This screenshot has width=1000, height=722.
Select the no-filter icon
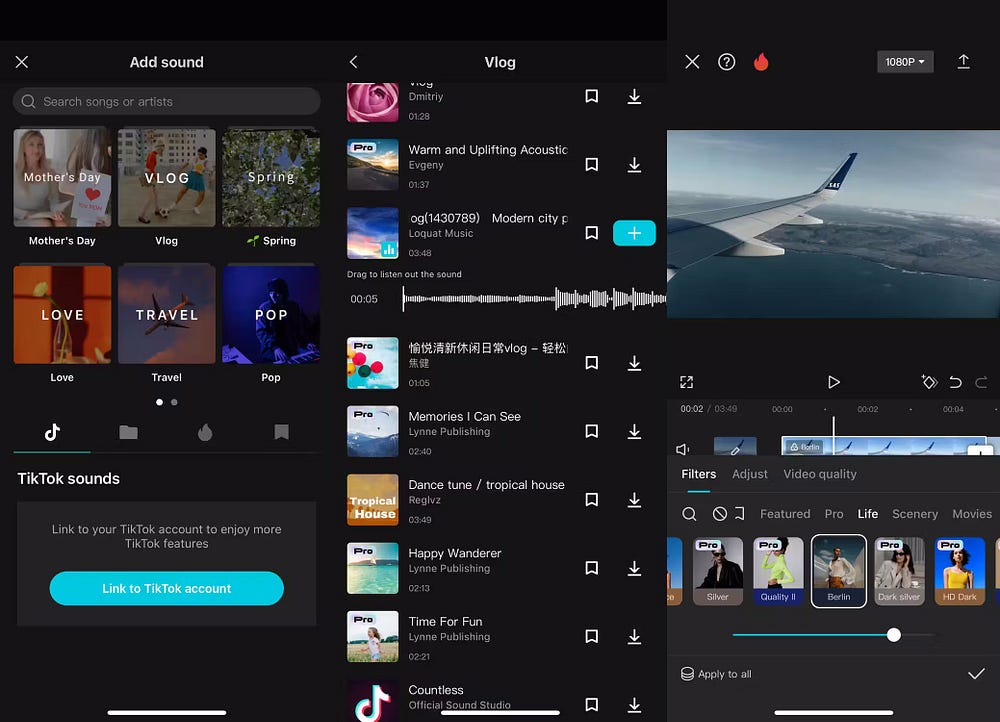coord(719,514)
